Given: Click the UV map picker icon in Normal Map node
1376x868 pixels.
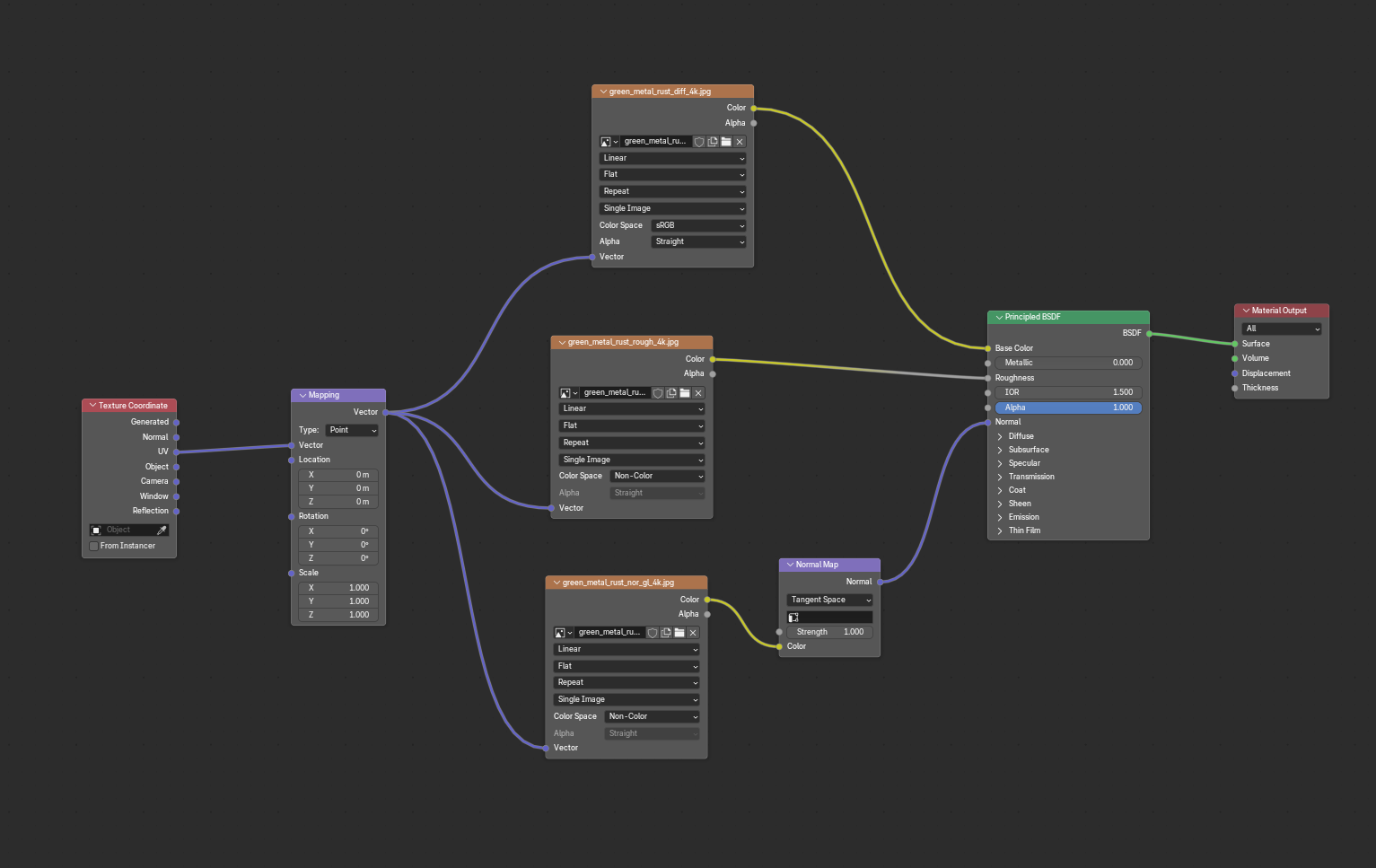Looking at the screenshot, I should click(793, 617).
